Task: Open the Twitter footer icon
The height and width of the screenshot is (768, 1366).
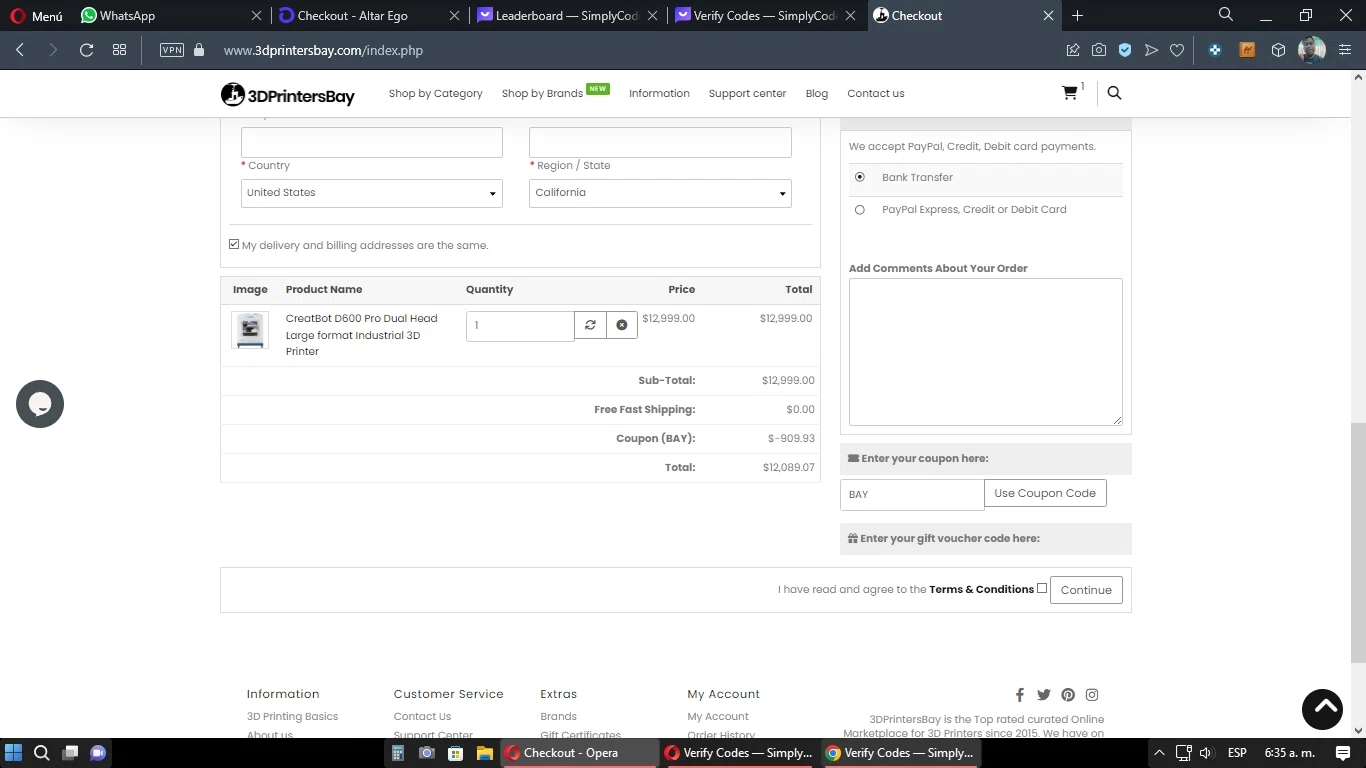Action: point(1044,695)
